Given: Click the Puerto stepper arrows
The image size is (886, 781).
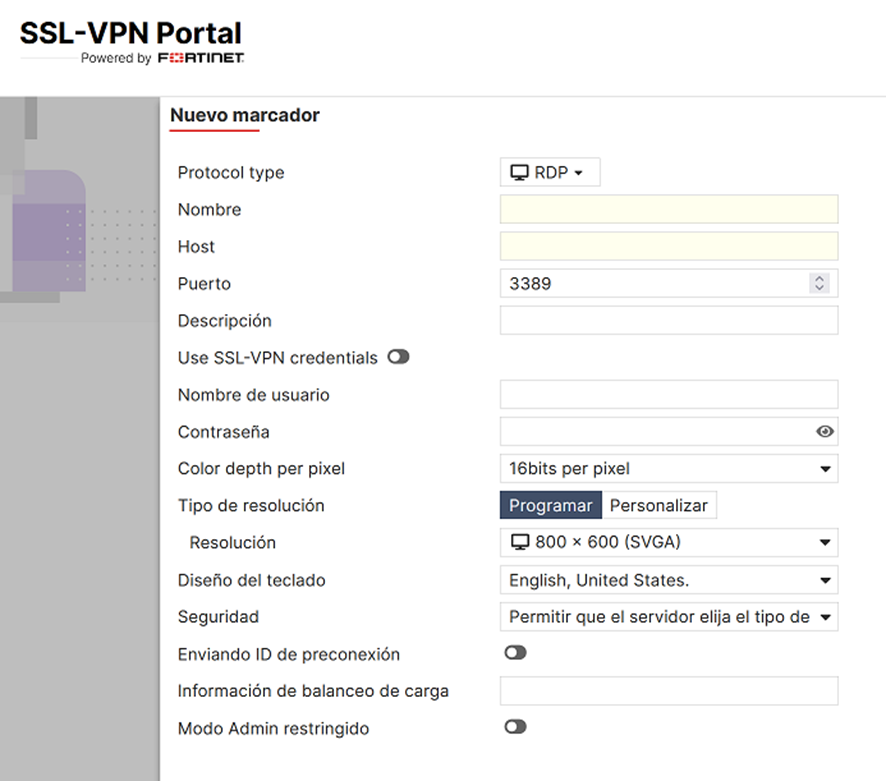Looking at the screenshot, I should click(x=819, y=283).
